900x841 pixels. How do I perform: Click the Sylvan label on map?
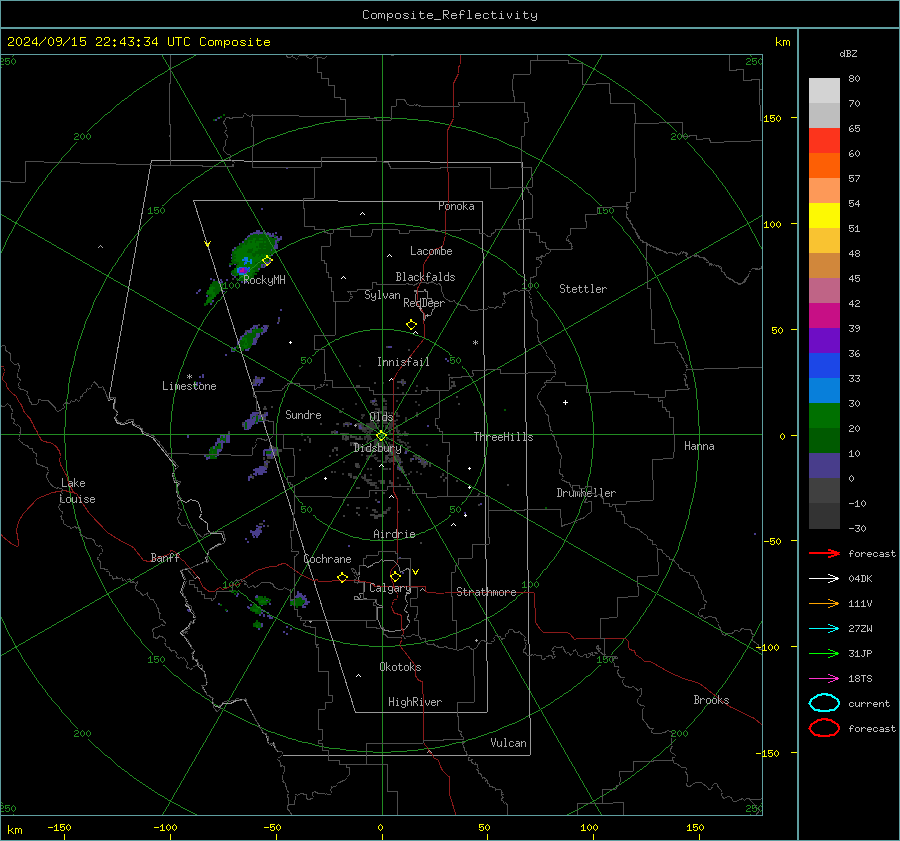(x=382, y=295)
